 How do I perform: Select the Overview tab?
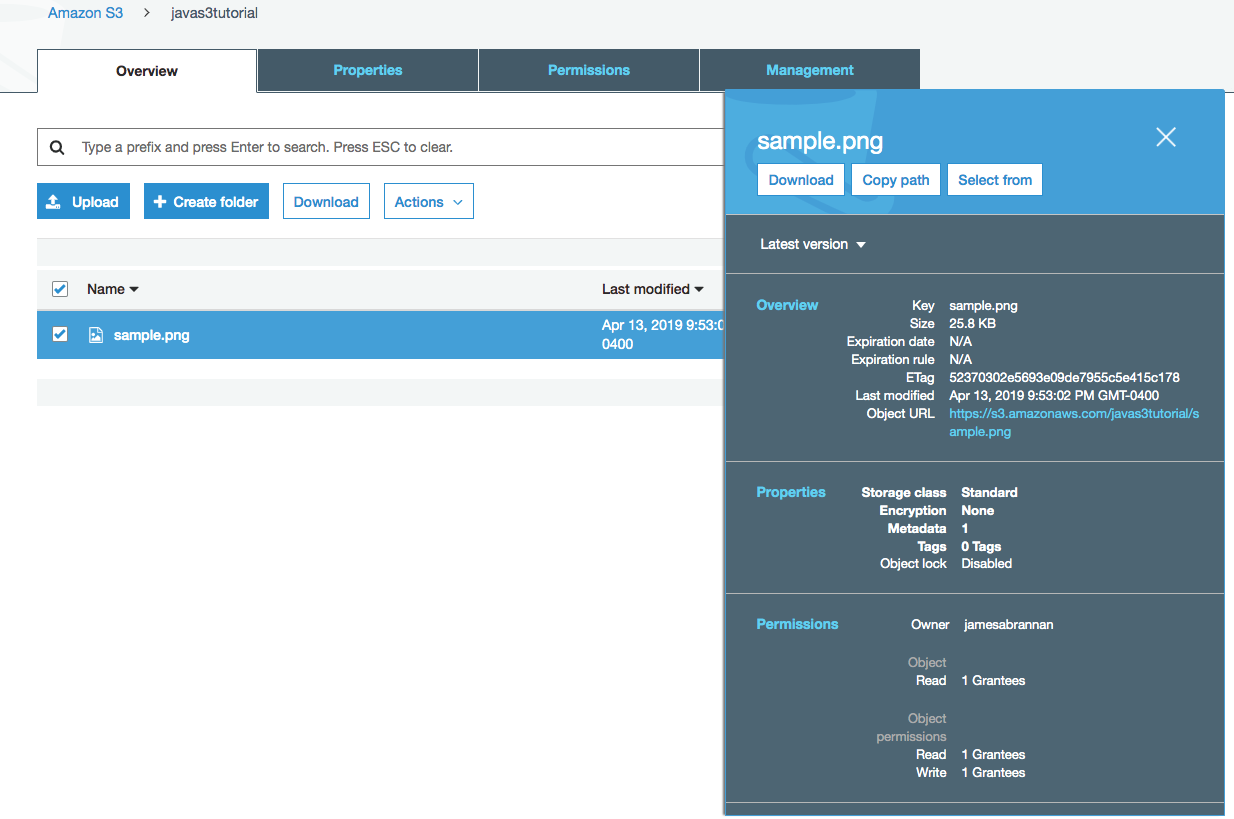click(147, 71)
